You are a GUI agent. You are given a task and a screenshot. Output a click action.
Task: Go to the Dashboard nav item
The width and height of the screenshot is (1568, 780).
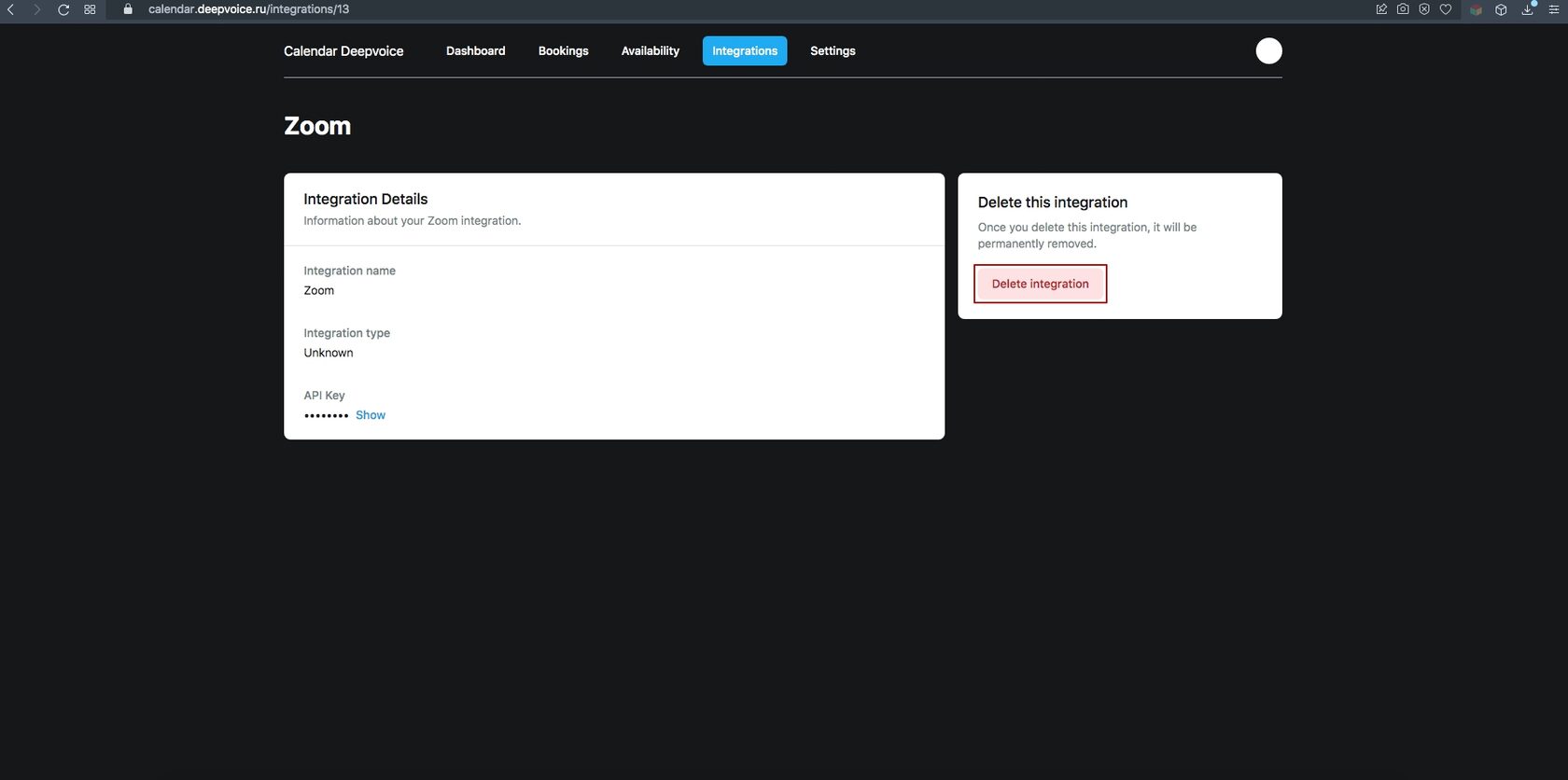click(x=476, y=51)
